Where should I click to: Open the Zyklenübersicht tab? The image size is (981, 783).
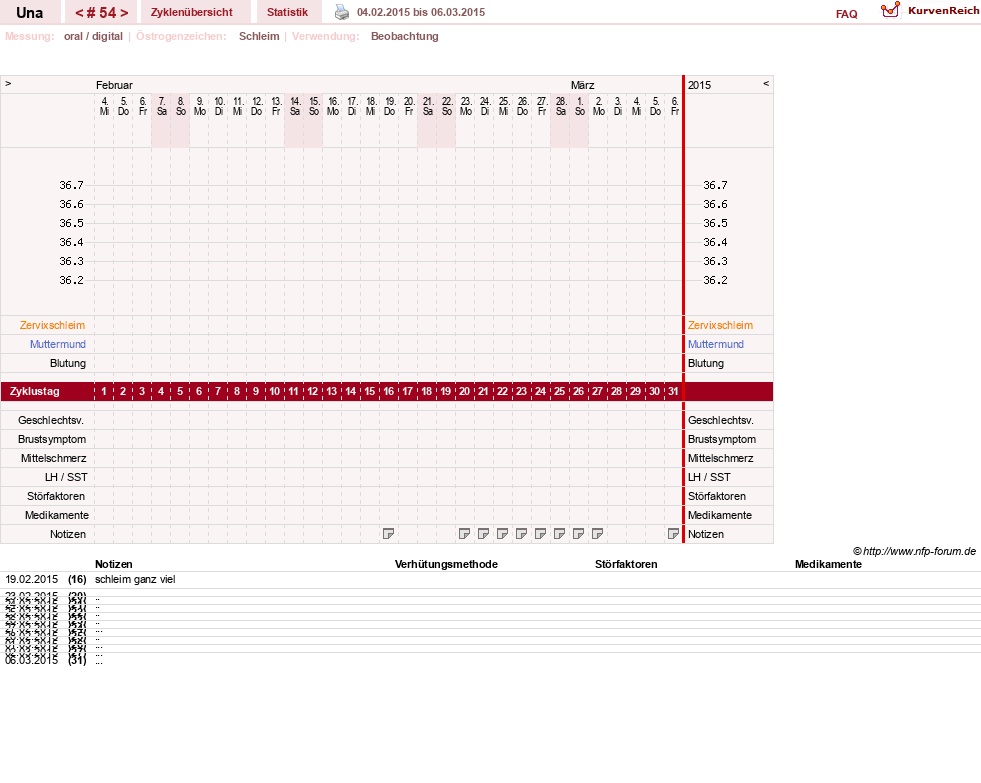pos(191,12)
